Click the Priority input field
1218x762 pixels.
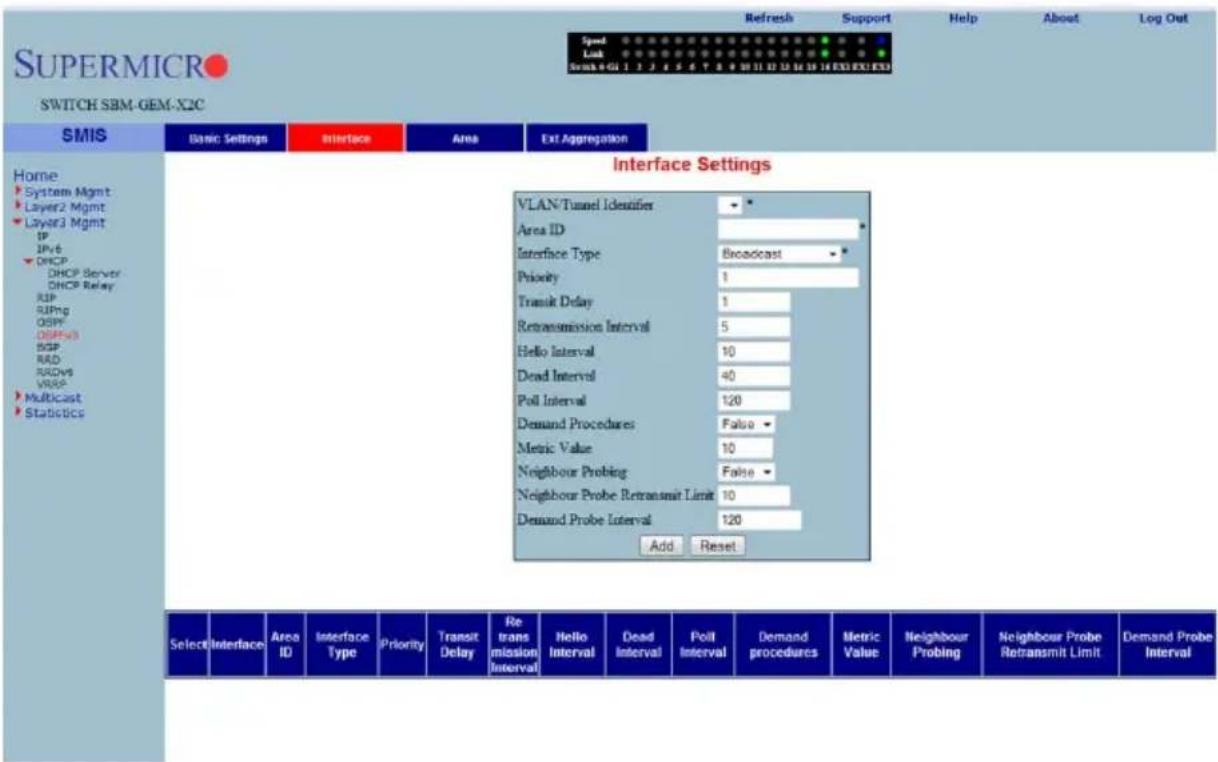788,278
